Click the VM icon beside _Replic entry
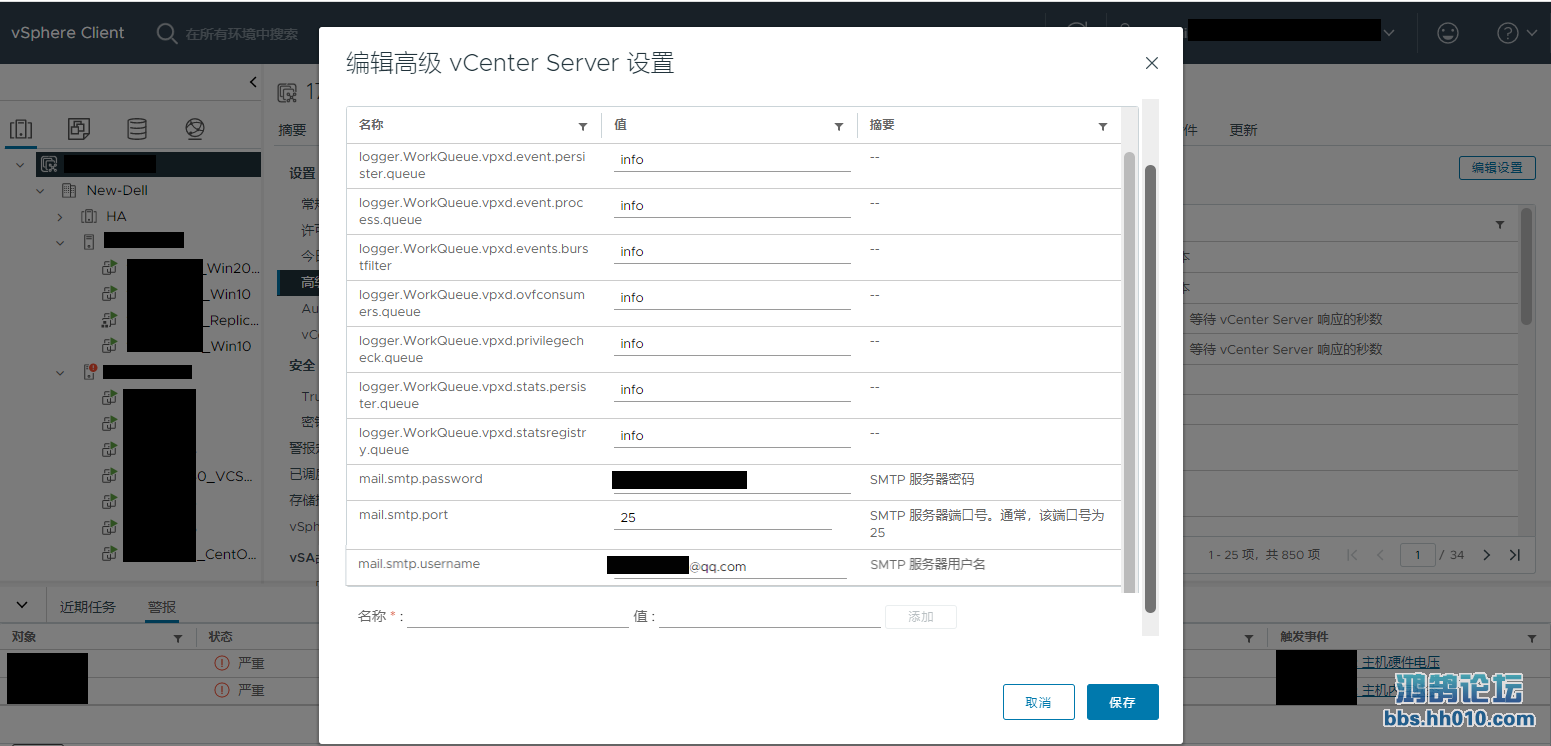Screen dimensions: 1551x746 (109, 320)
